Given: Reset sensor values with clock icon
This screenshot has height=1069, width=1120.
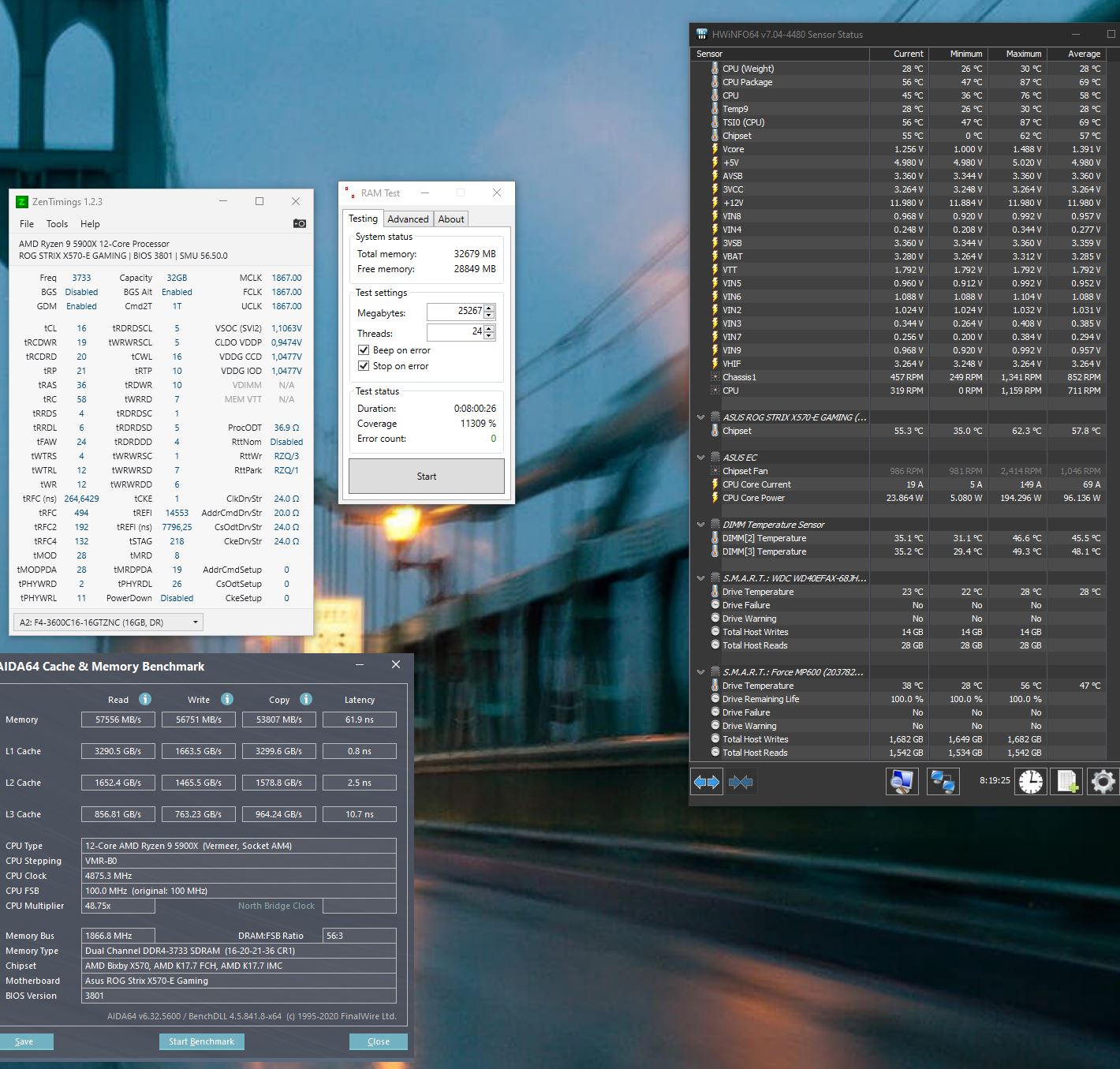Looking at the screenshot, I should (1030, 781).
